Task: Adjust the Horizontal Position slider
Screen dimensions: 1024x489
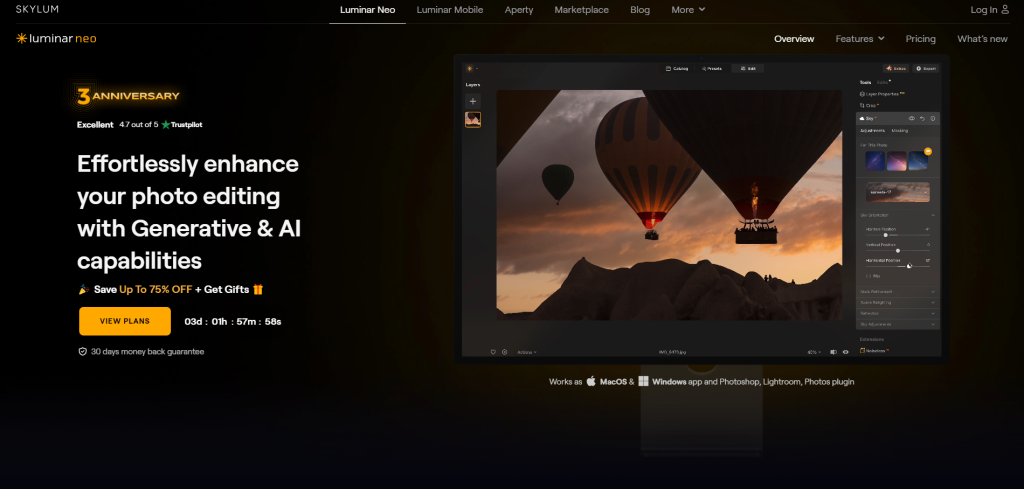Action: (898, 264)
